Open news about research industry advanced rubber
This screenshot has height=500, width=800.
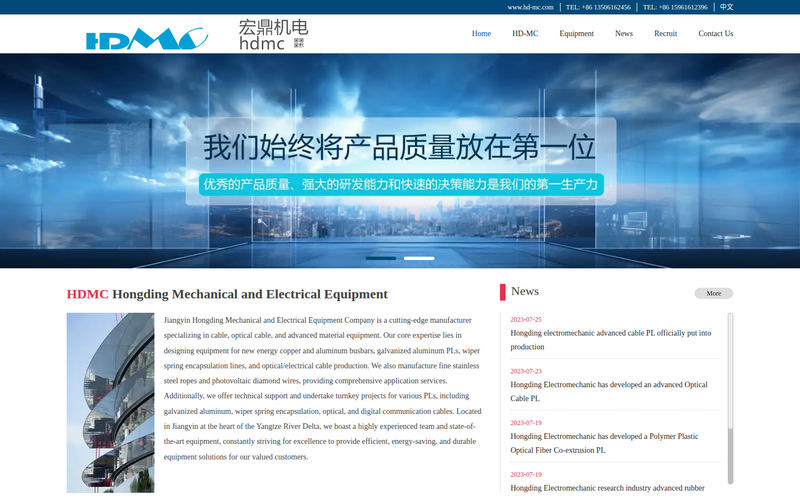pyautogui.click(x=607, y=488)
